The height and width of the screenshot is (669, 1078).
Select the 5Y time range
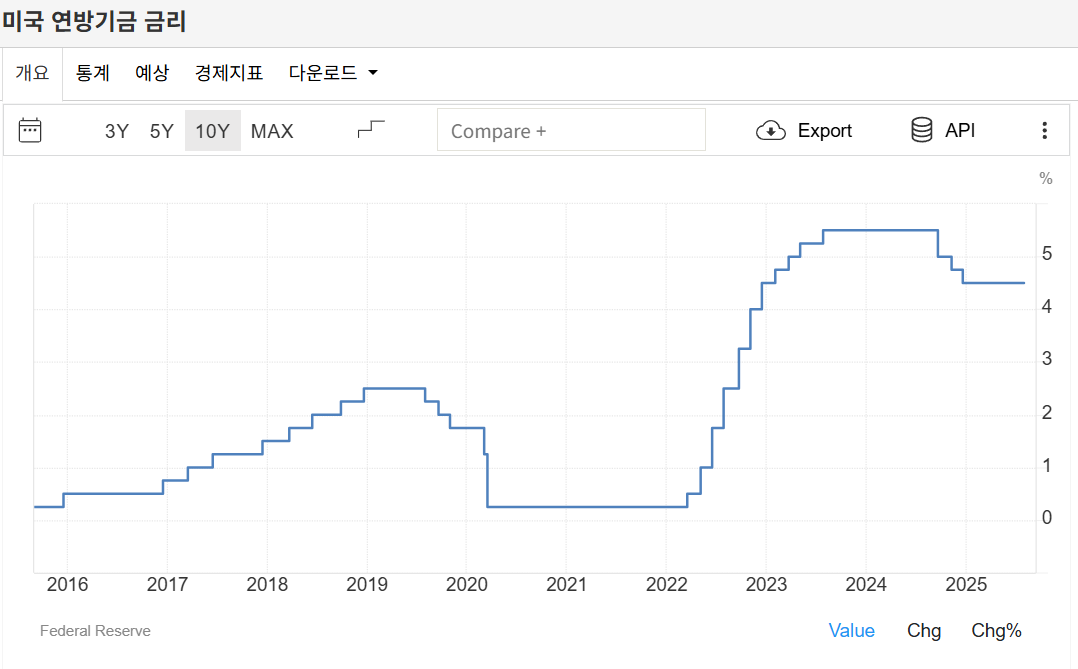162,131
